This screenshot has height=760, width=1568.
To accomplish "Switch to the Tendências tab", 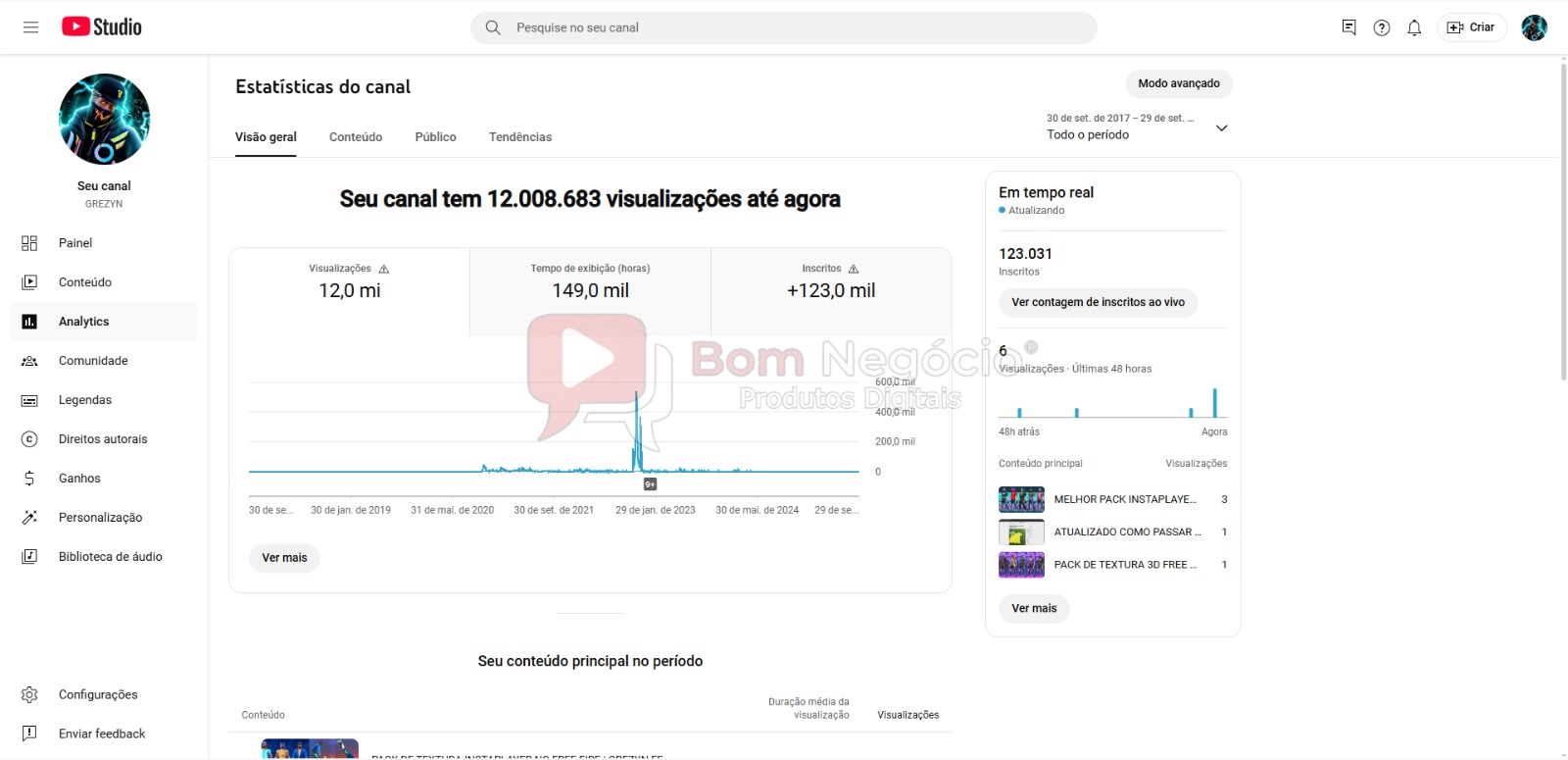I will point(520,137).
